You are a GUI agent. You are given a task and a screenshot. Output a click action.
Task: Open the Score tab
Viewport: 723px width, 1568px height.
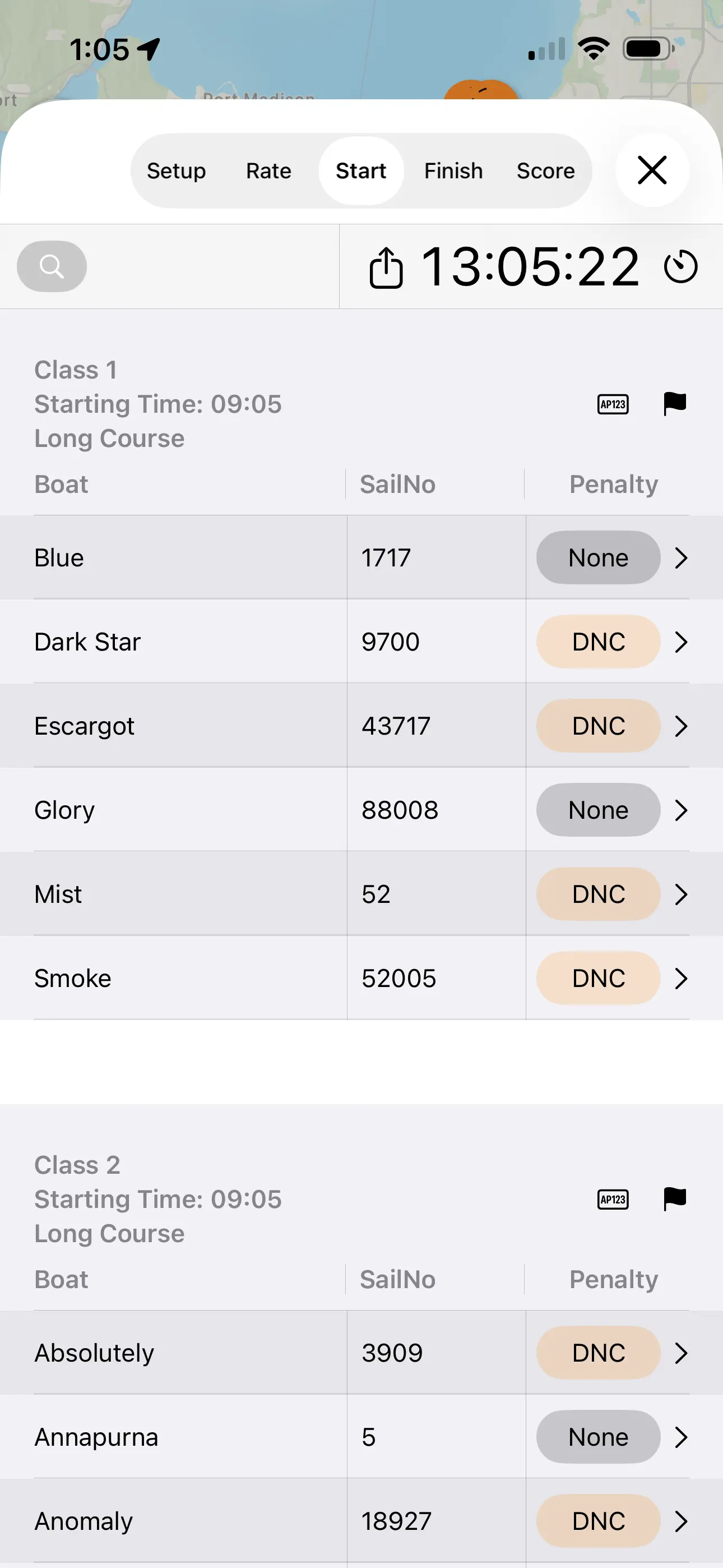click(545, 171)
